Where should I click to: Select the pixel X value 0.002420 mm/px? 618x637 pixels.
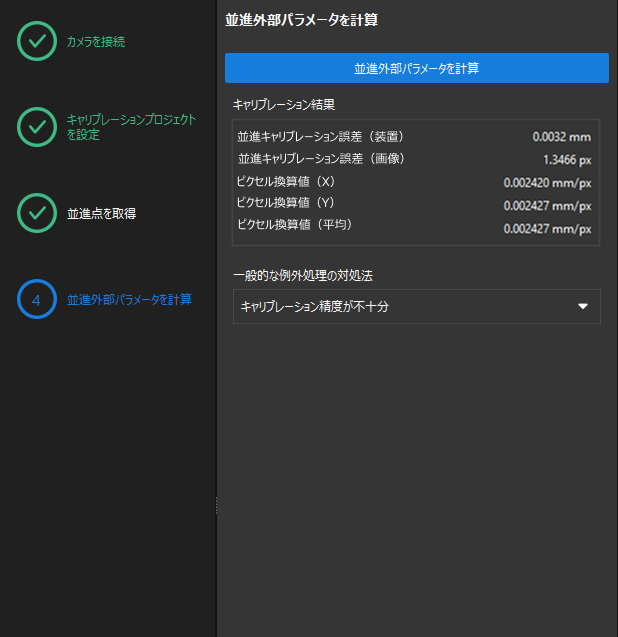tap(547, 183)
